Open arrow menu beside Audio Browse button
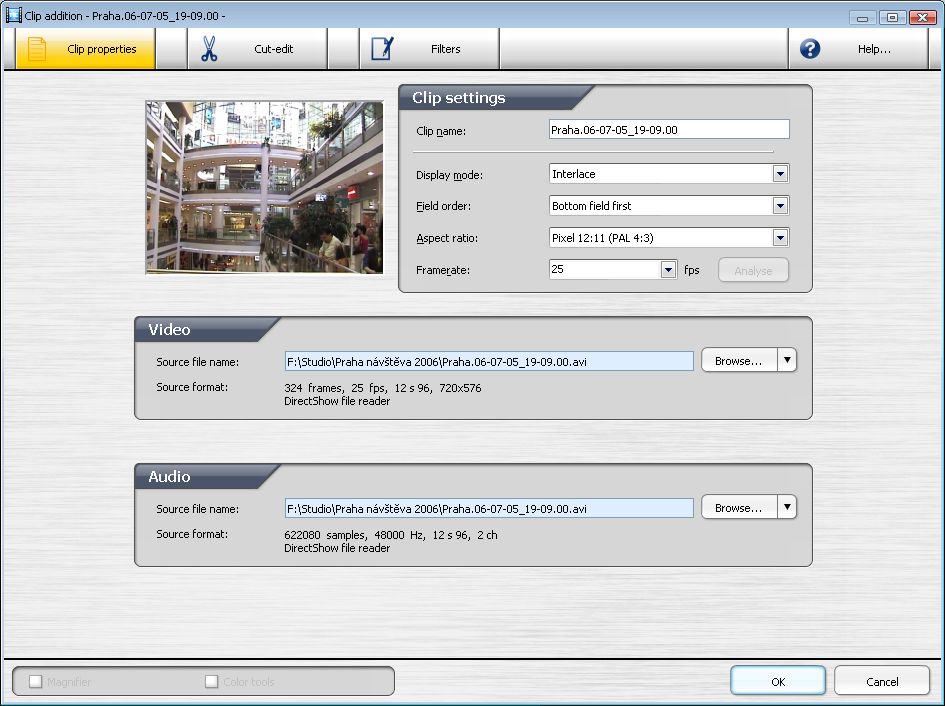Screen dimensions: 945x706 tap(787, 508)
